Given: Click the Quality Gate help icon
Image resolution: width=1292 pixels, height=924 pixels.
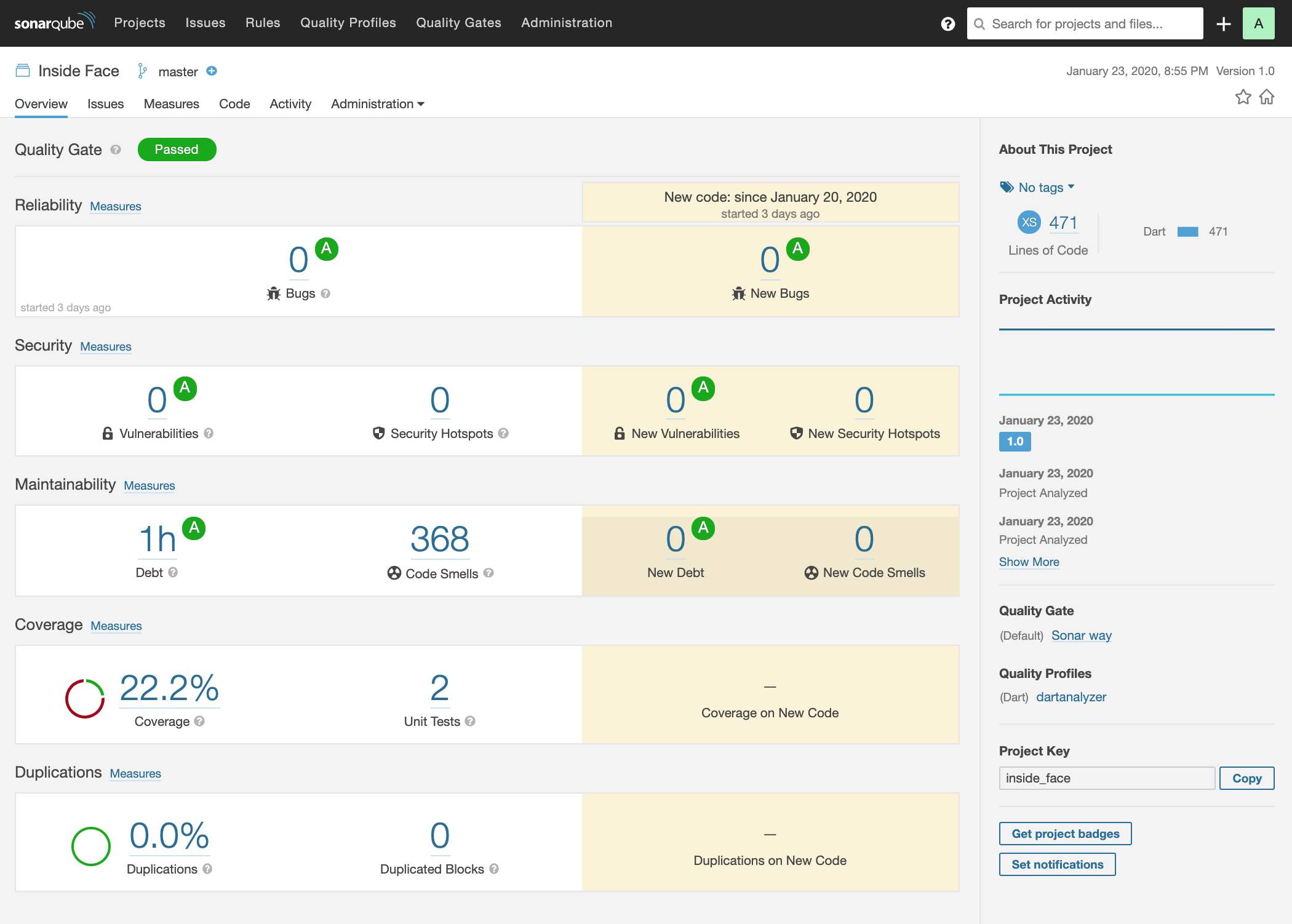Looking at the screenshot, I should pos(115,151).
